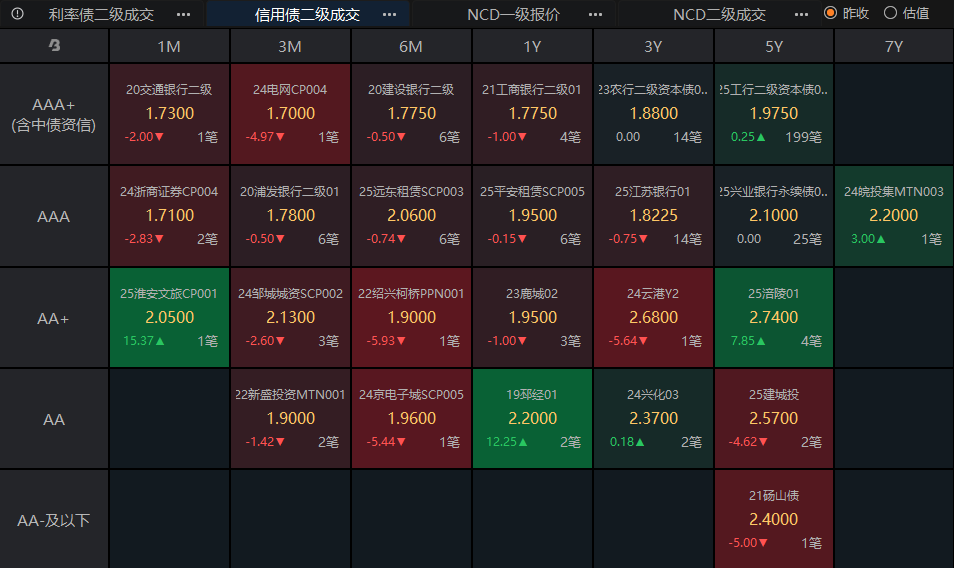954x568 pixels.
Task: Open the 24邹城城资SCP002 bond cell
Action: coord(290,317)
